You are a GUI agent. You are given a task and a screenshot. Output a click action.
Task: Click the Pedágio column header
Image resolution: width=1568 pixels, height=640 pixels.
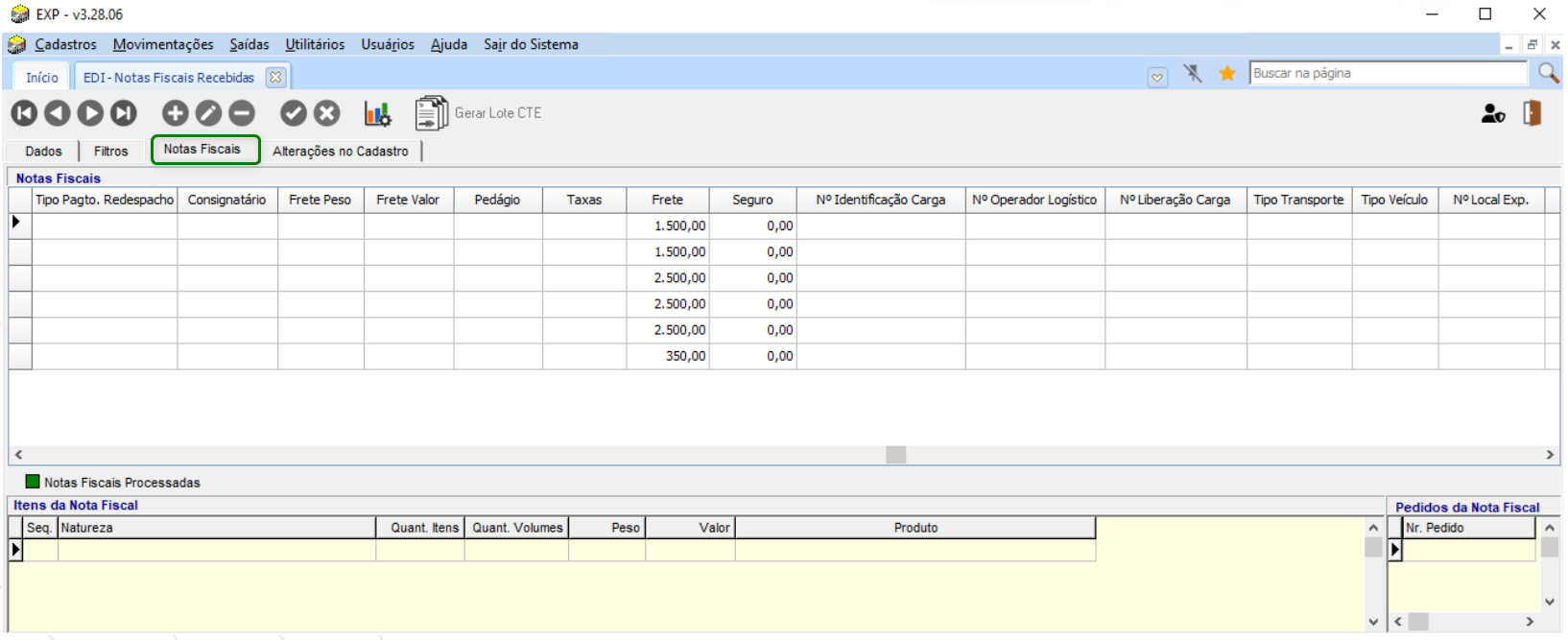pyautogui.click(x=497, y=200)
